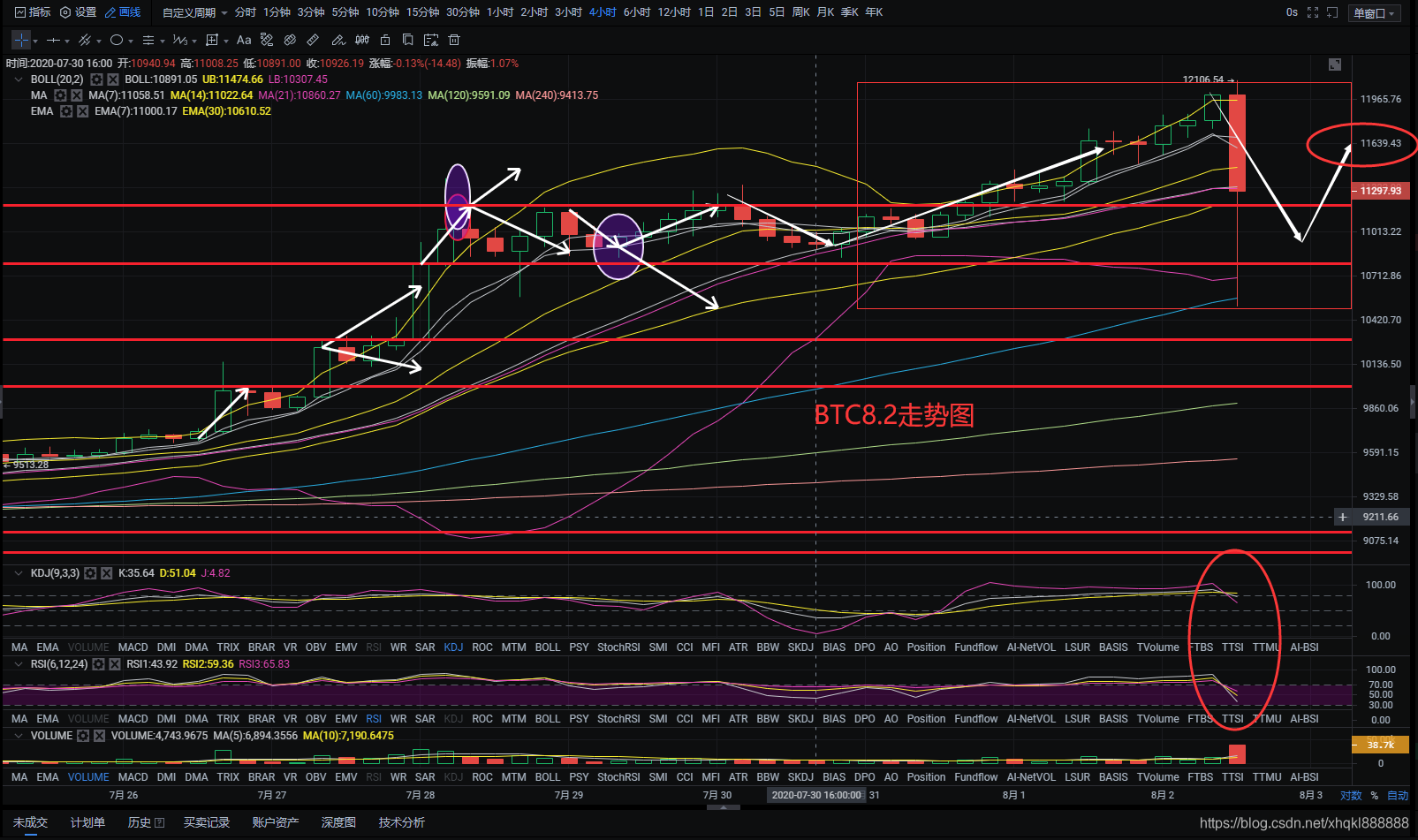Toggle 对数 logarithmic price scale
The height and width of the screenshot is (840, 1418).
pos(1351,796)
